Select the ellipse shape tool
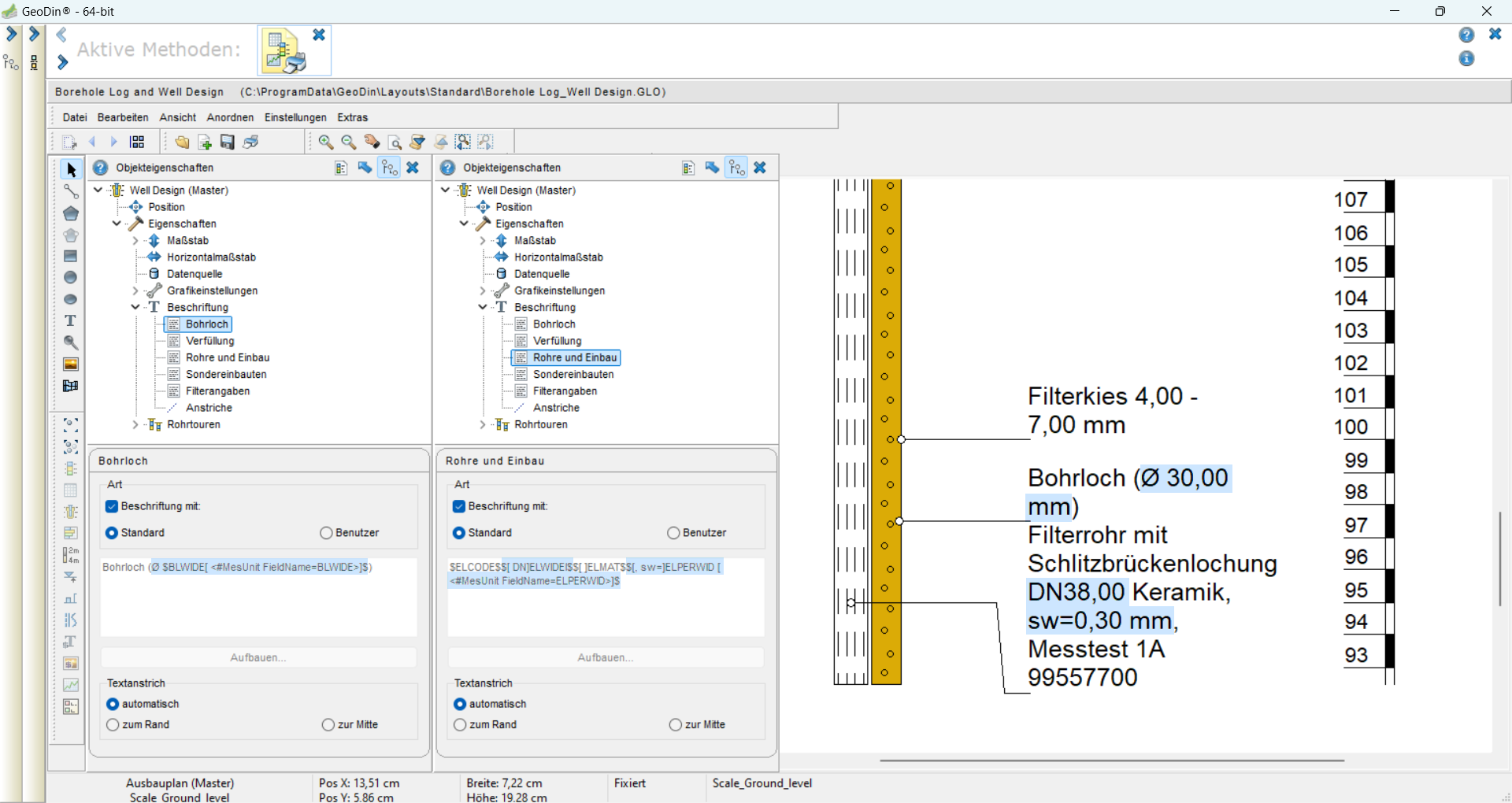 (71, 299)
